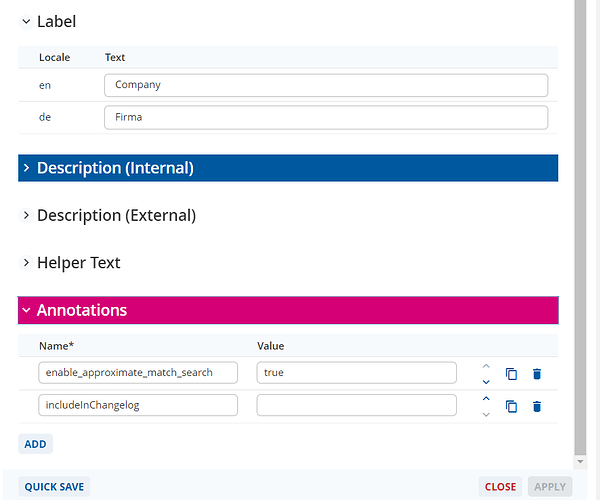Click the QUICK SAVE button
Image resolution: width=600 pixels, height=500 pixels.
[x=54, y=487]
